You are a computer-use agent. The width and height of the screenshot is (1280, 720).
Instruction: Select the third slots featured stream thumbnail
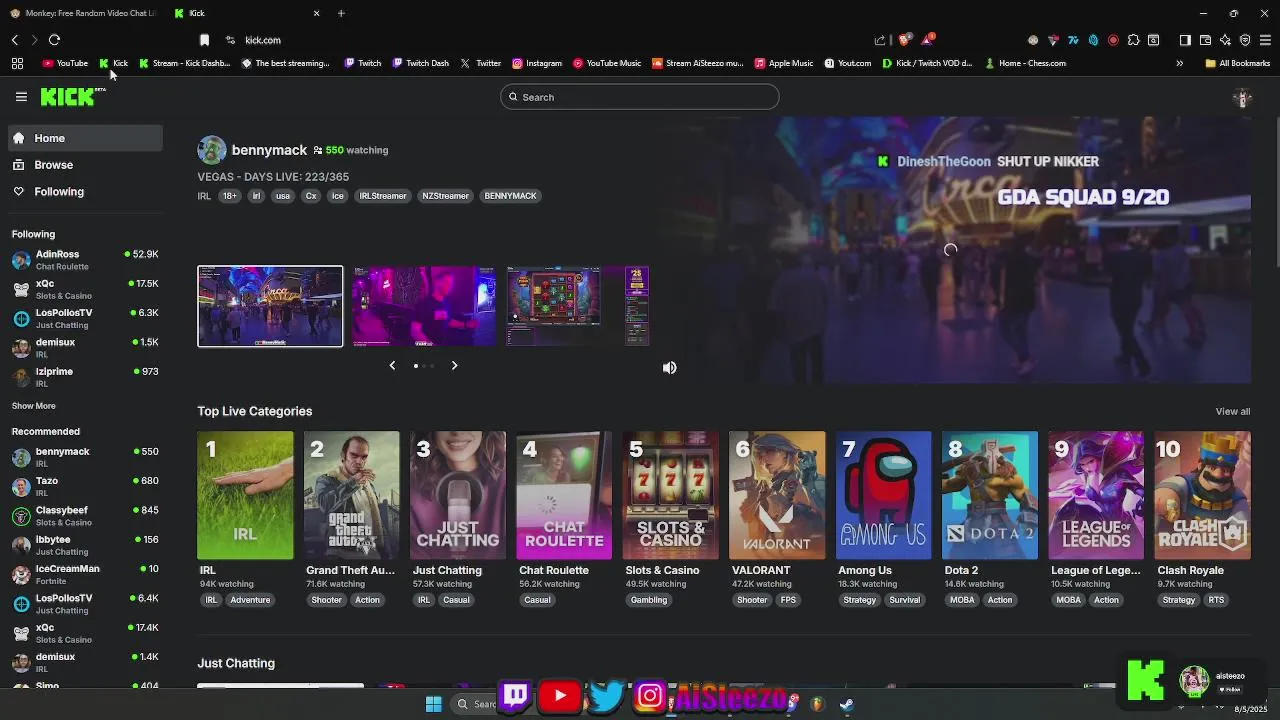(x=578, y=306)
